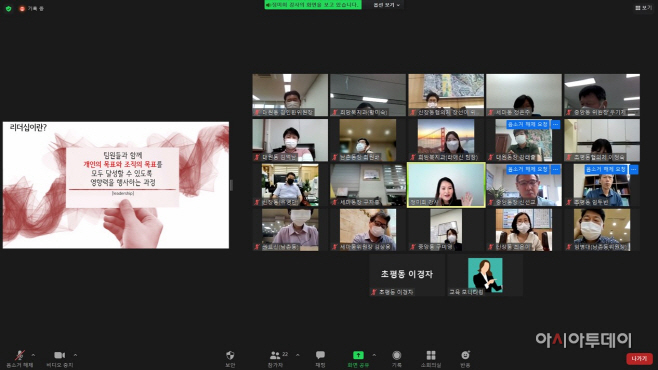Open more options on 중앙동장 신선교 tile

point(556,169)
